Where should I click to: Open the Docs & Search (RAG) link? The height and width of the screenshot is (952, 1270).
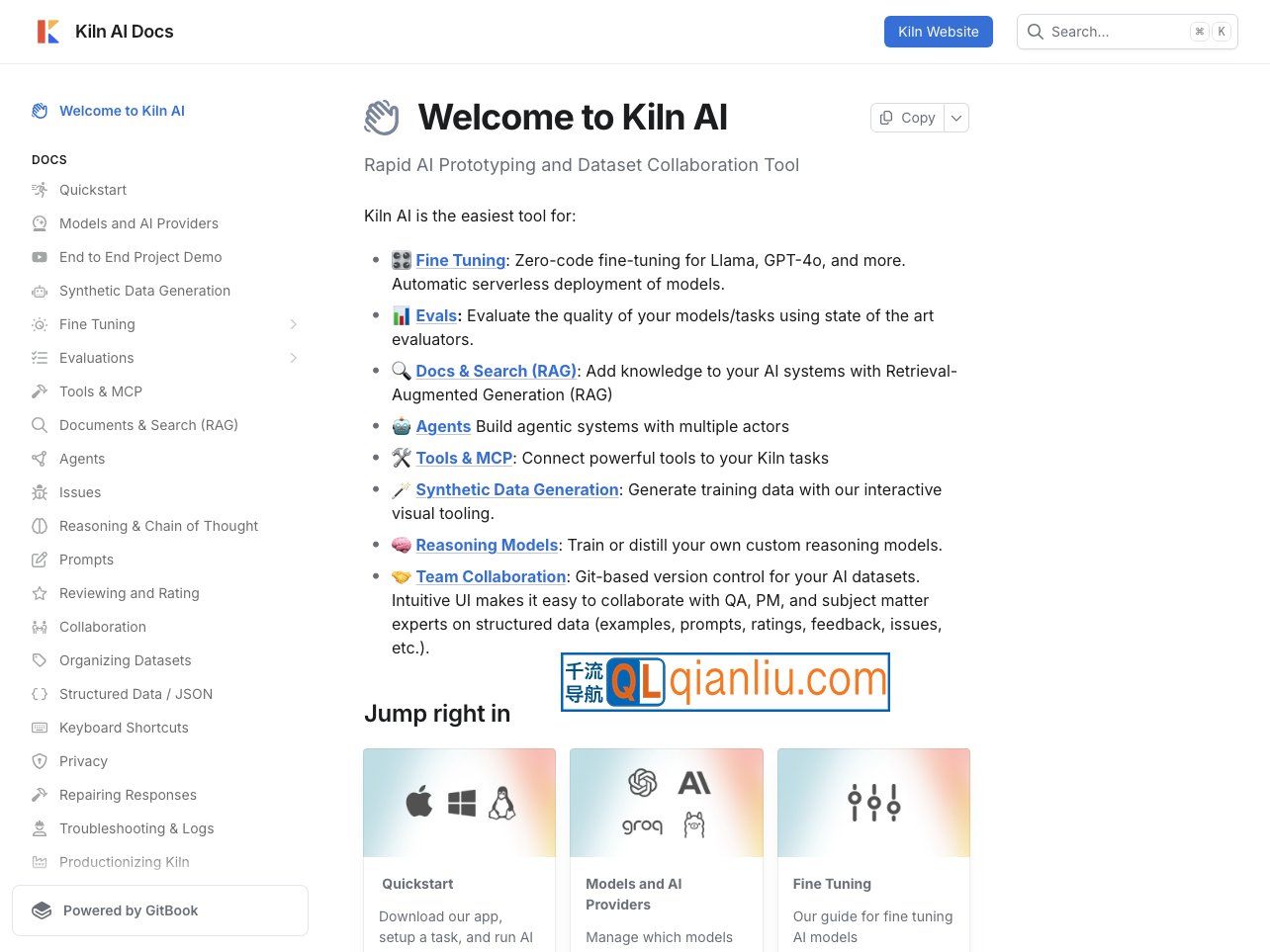(x=496, y=371)
